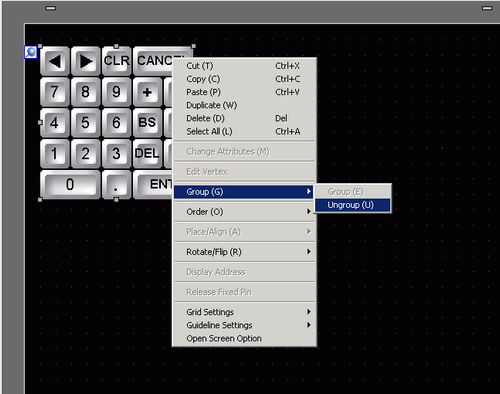This screenshot has width=500, height=394.
Task: Choose Paste (P) from context menu
Action: click(244, 92)
